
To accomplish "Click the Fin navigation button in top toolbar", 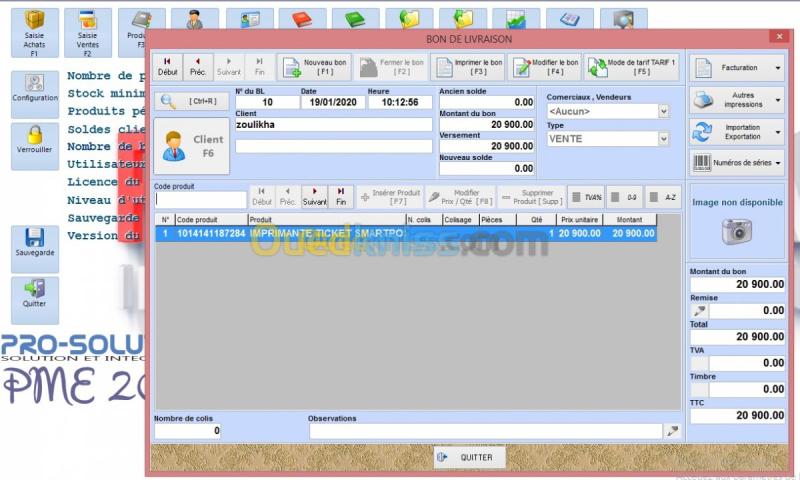I will (259, 67).
